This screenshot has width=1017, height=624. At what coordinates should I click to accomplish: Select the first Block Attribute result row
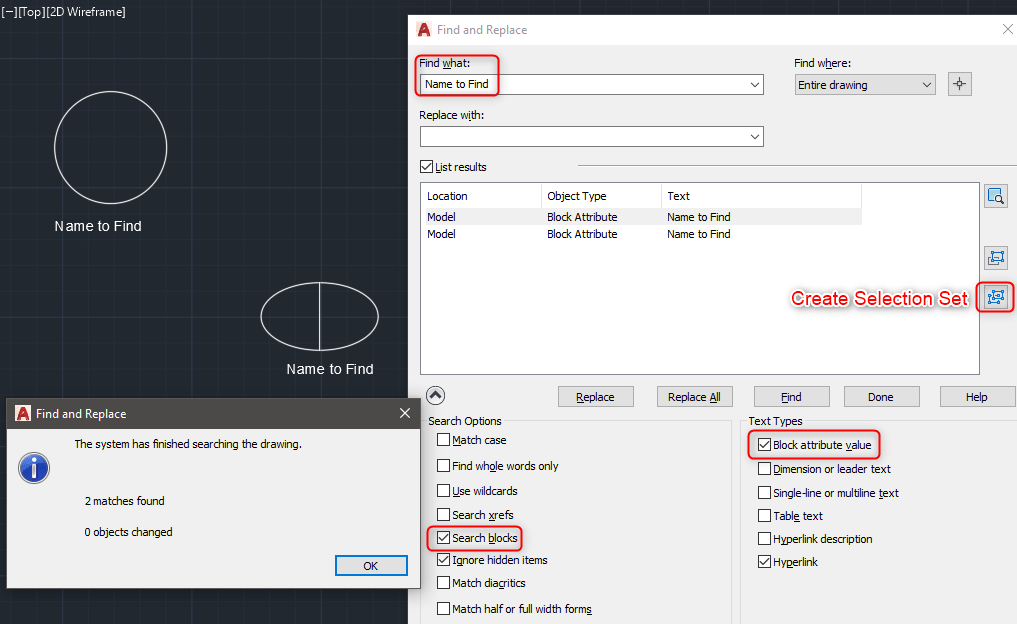coord(600,216)
